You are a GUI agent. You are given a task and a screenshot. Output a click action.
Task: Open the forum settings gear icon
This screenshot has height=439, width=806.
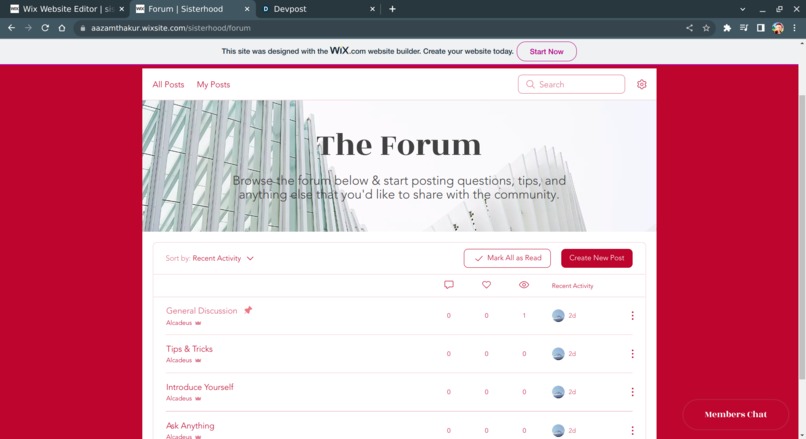642,84
